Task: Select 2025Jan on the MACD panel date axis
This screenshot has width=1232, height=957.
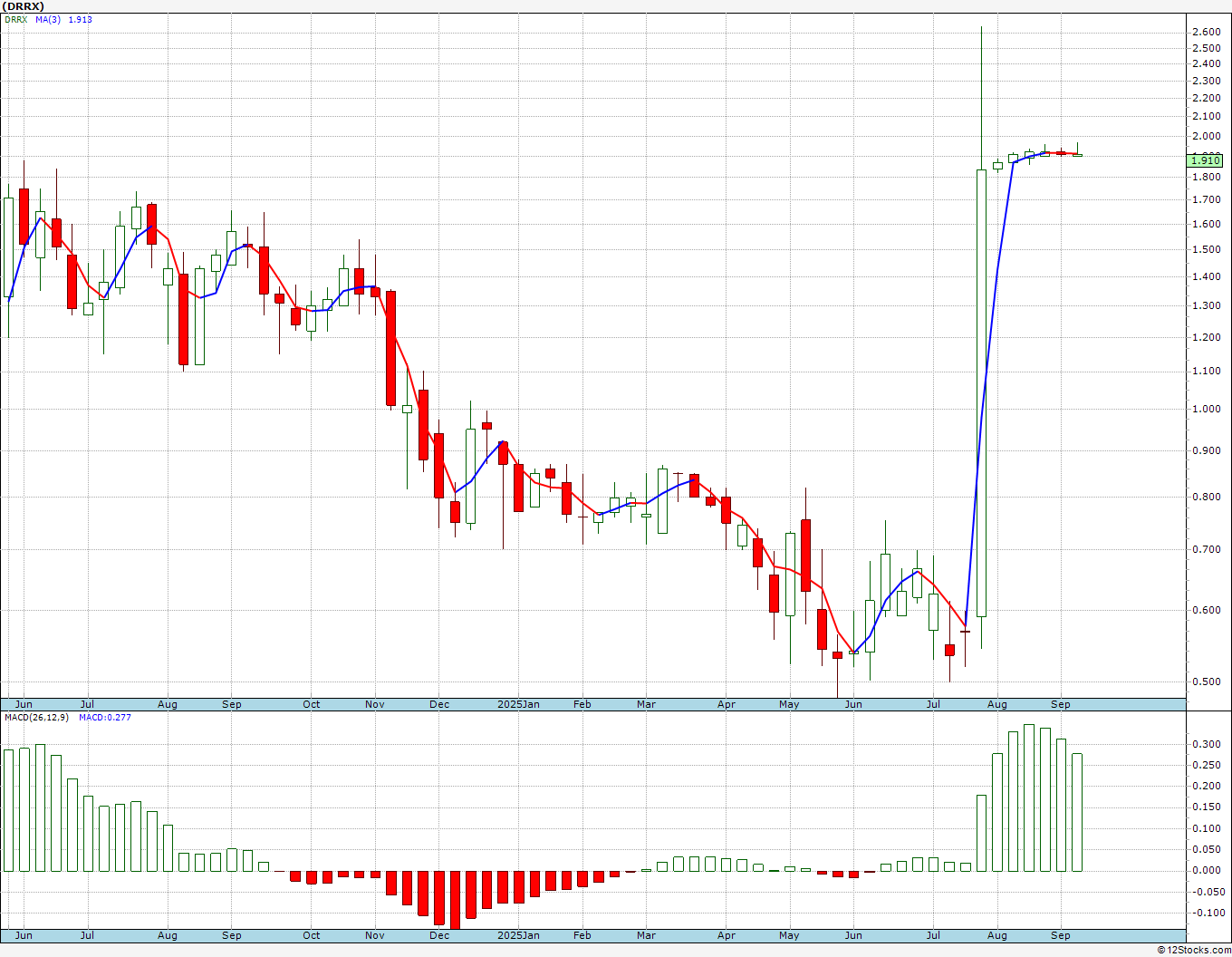Action: pyautogui.click(x=519, y=935)
